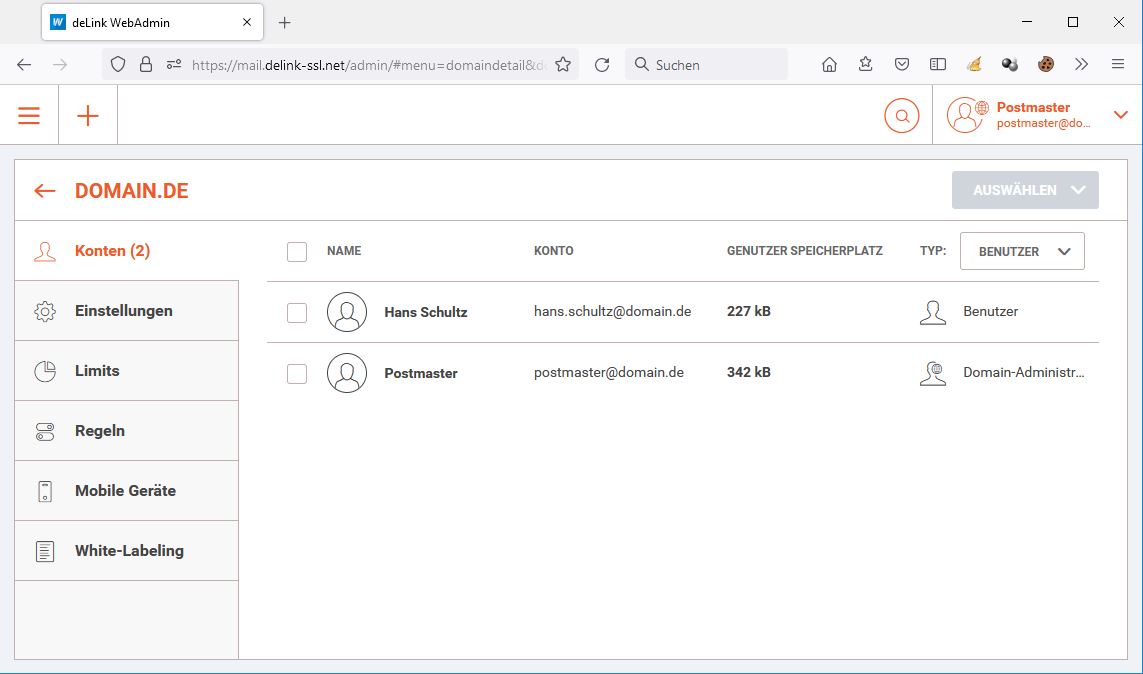Check the Postmaster account checkbox
Viewport: 1143px width, 674px height.
[x=297, y=374]
